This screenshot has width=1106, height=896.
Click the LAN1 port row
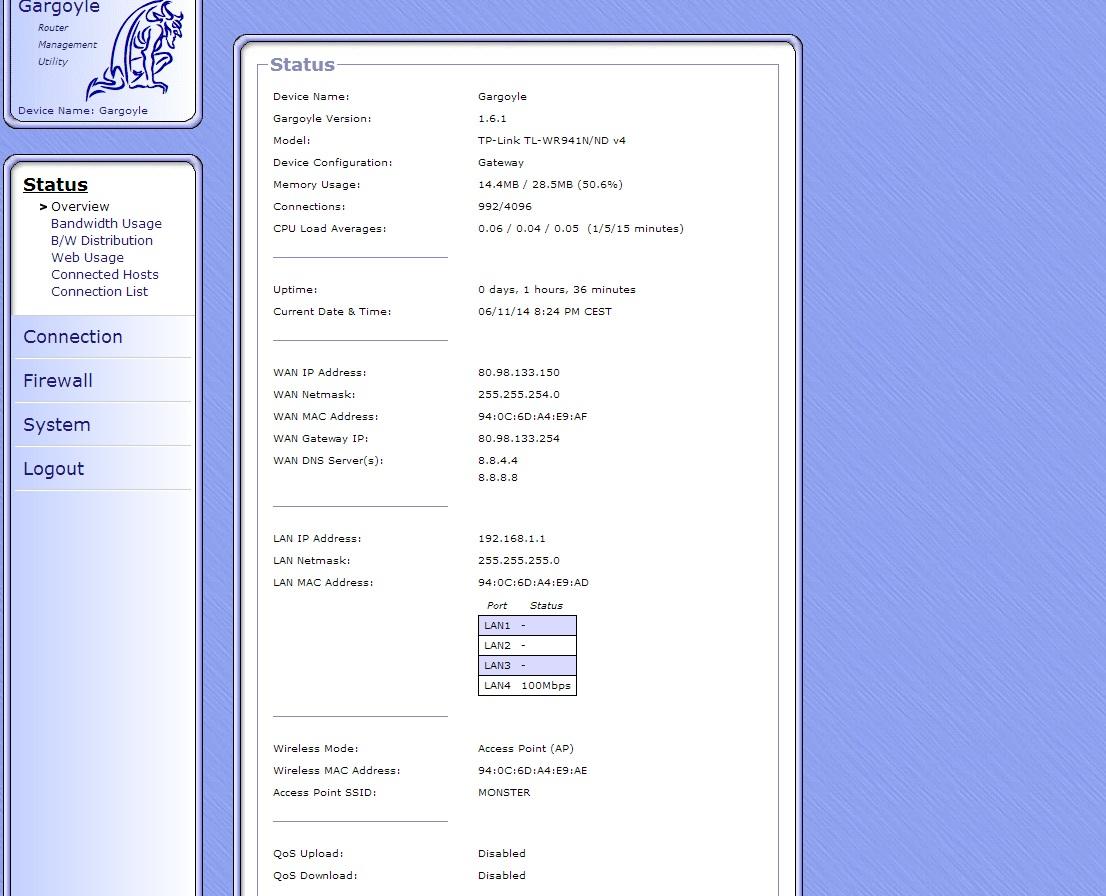pos(527,626)
